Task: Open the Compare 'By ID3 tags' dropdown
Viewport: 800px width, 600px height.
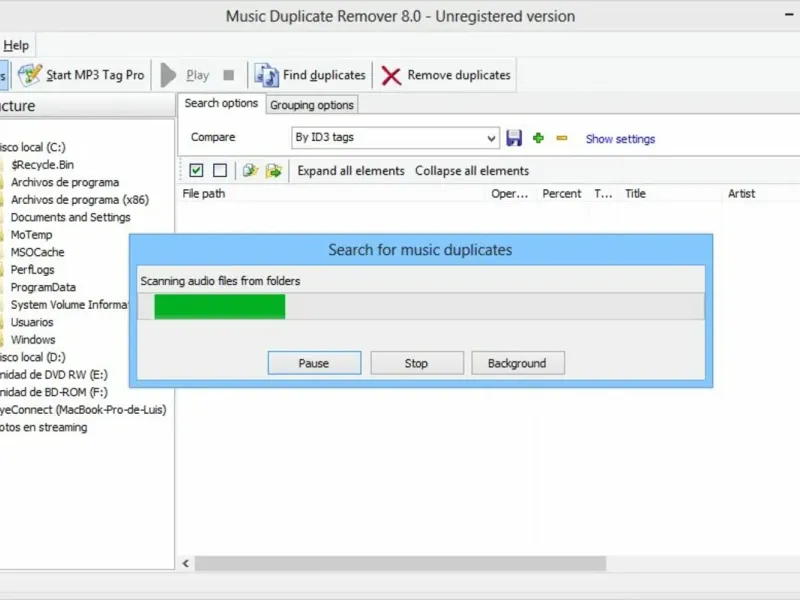Action: point(395,138)
